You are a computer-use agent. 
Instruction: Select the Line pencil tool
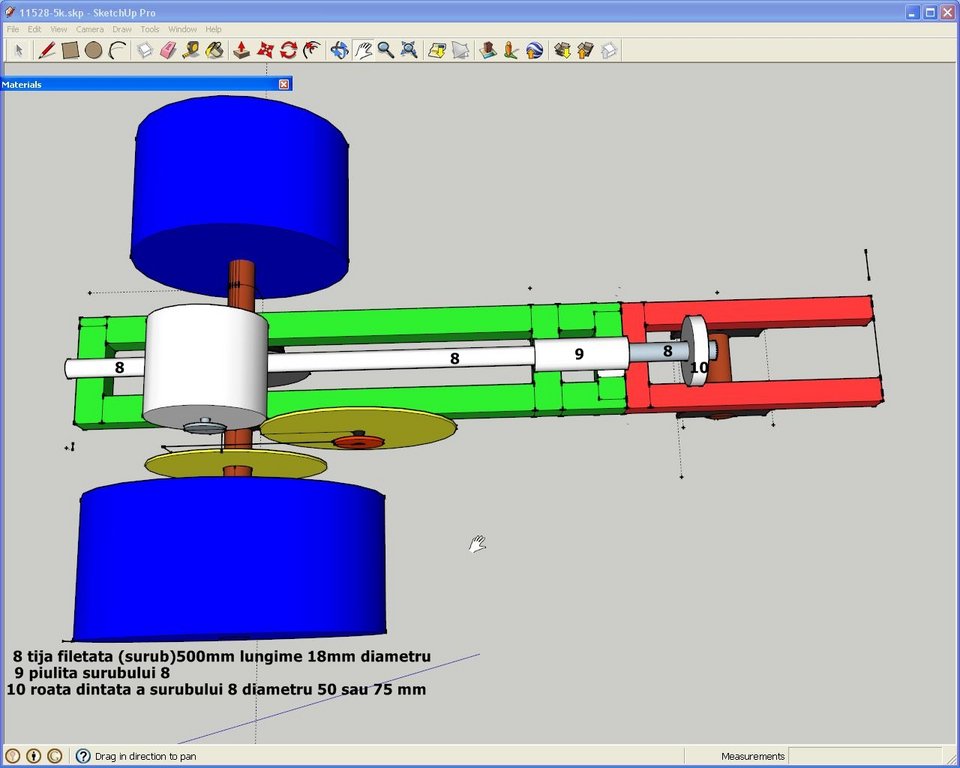pyautogui.click(x=47, y=50)
